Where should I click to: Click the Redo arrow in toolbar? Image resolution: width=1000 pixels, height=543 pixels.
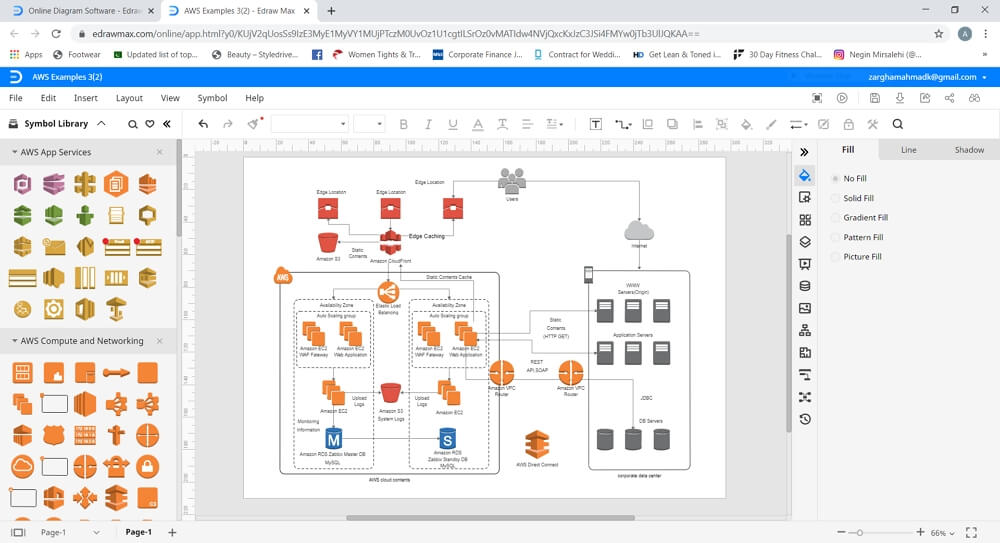tap(228, 124)
